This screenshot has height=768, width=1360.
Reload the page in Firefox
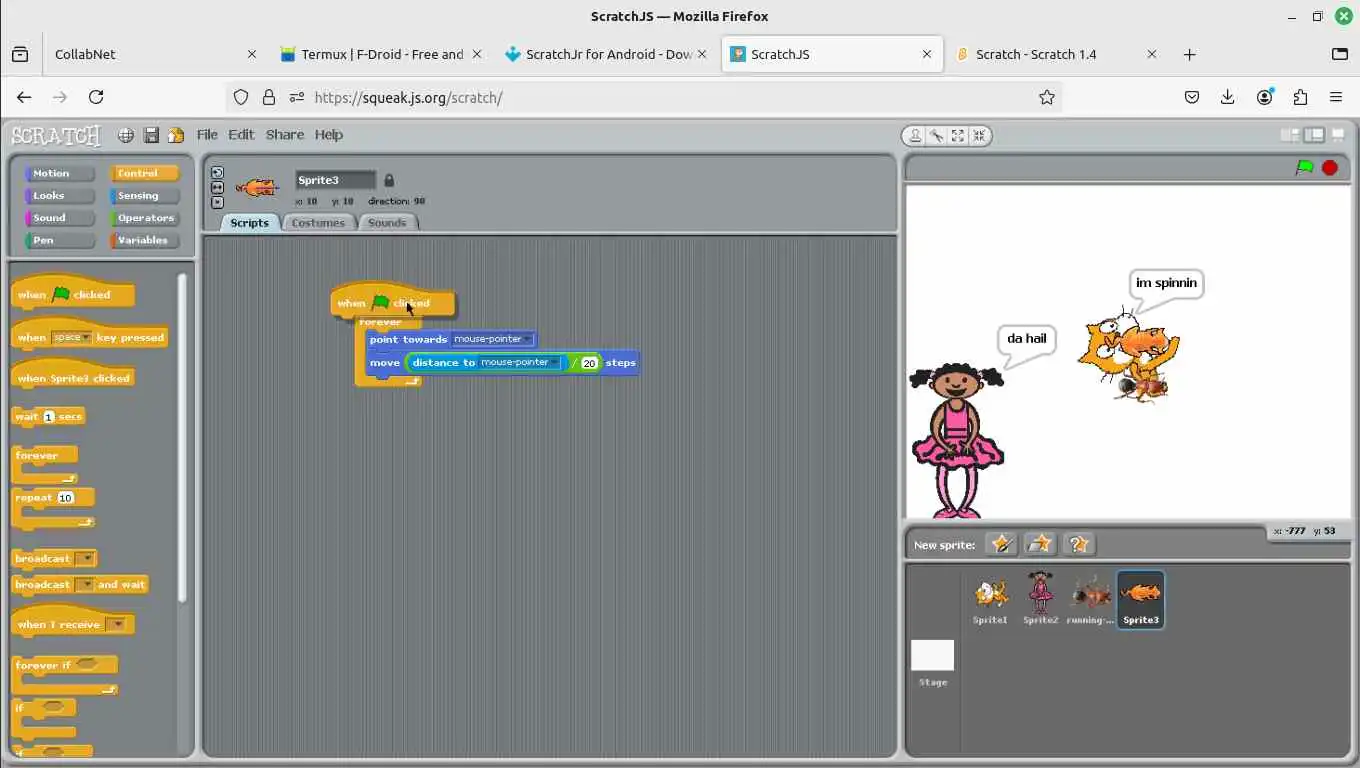coord(96,97)
